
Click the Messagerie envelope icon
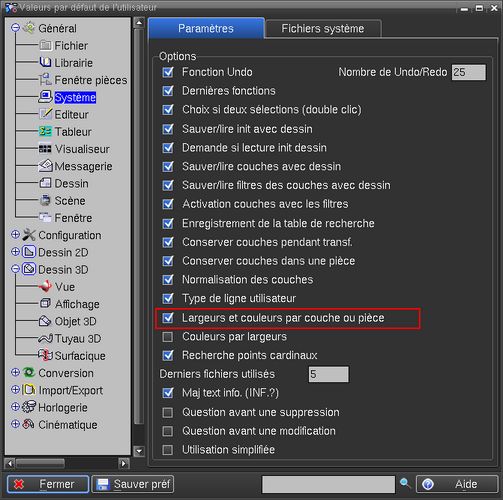coord(46,166)
